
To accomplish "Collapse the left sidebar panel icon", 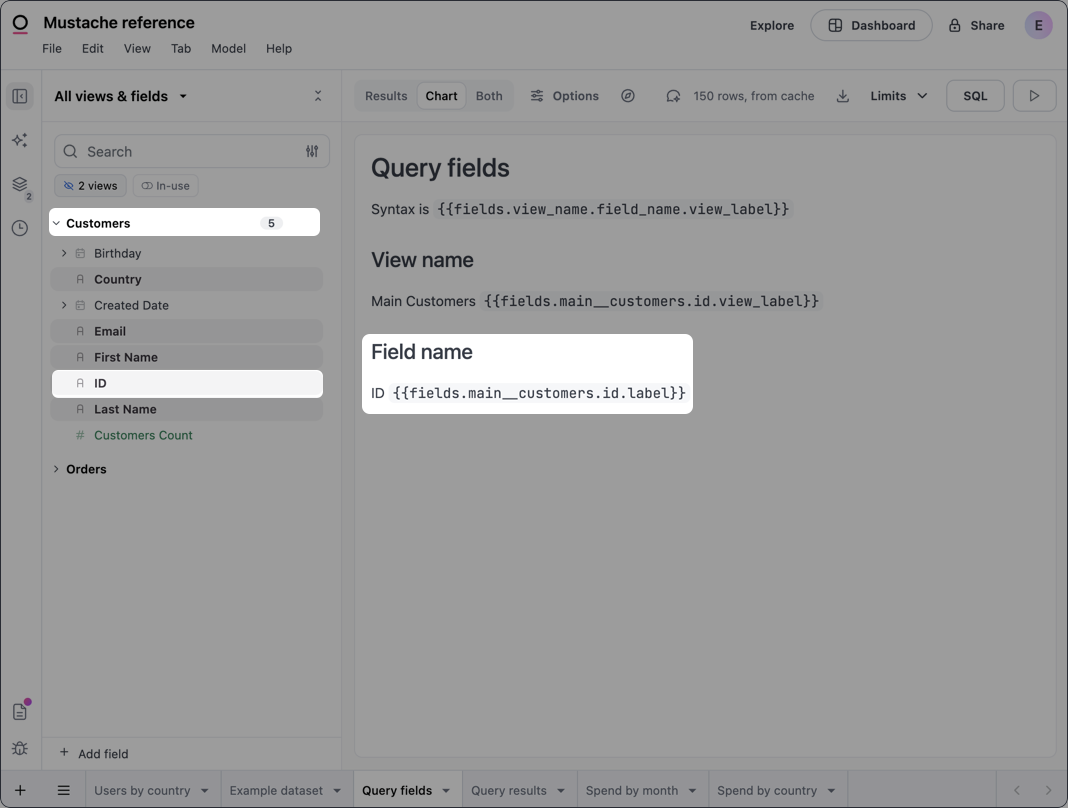I will [20, 95].
